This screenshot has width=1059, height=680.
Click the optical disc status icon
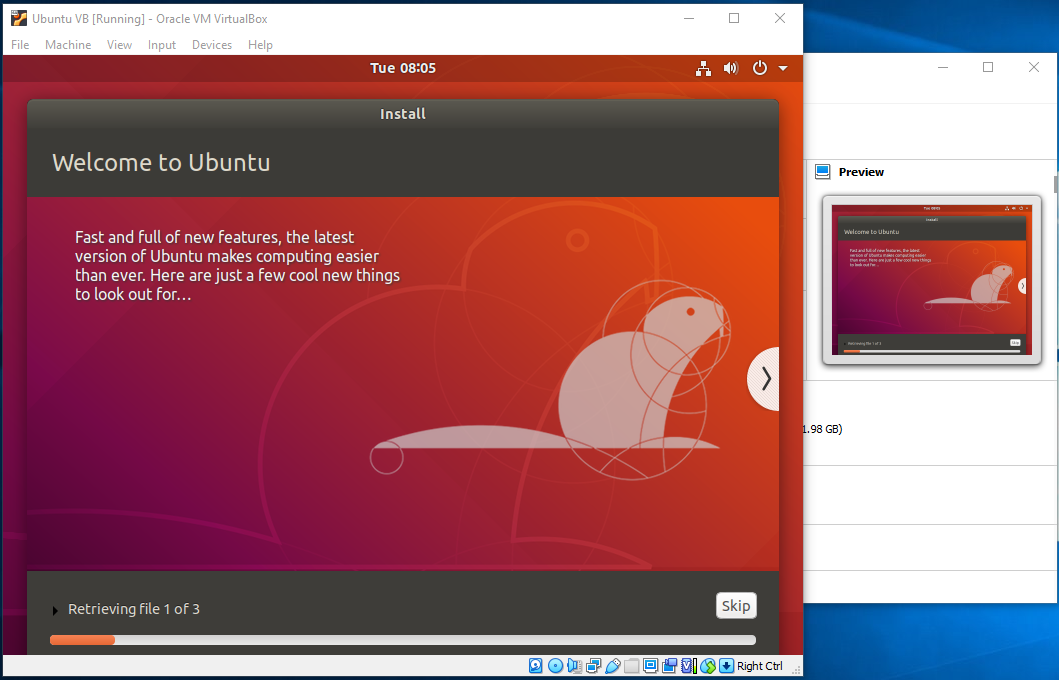(x=556, y=666)
